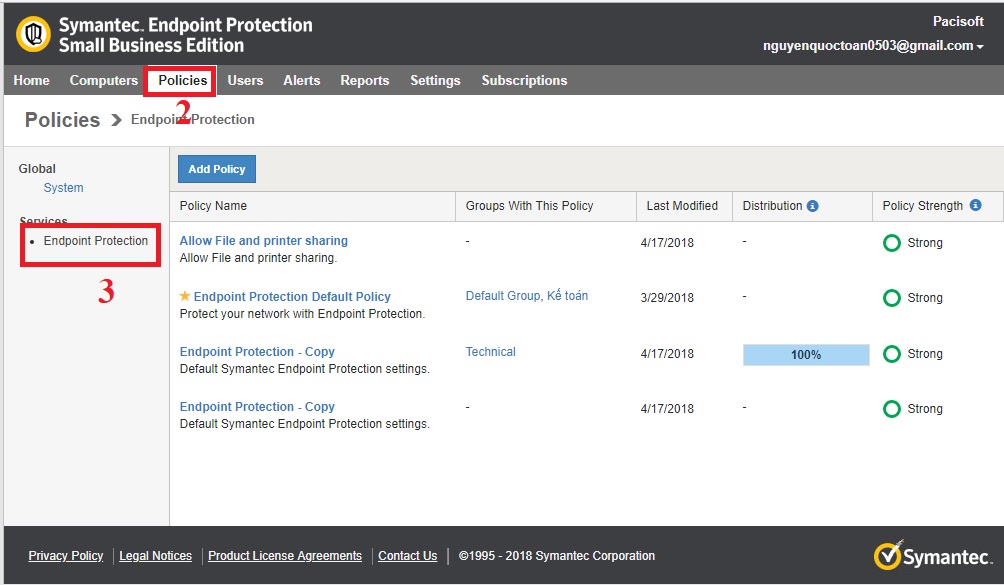Click the 100% distribution progress bar

(806, 355)
